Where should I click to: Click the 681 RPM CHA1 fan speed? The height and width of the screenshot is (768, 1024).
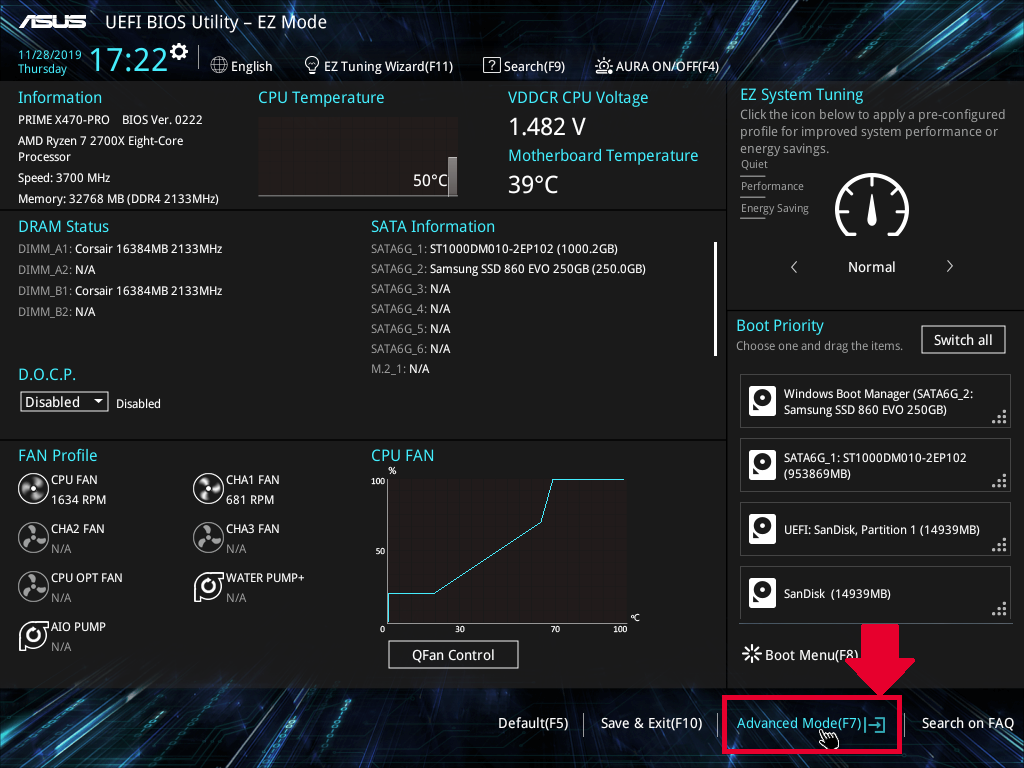pos(250,500)
